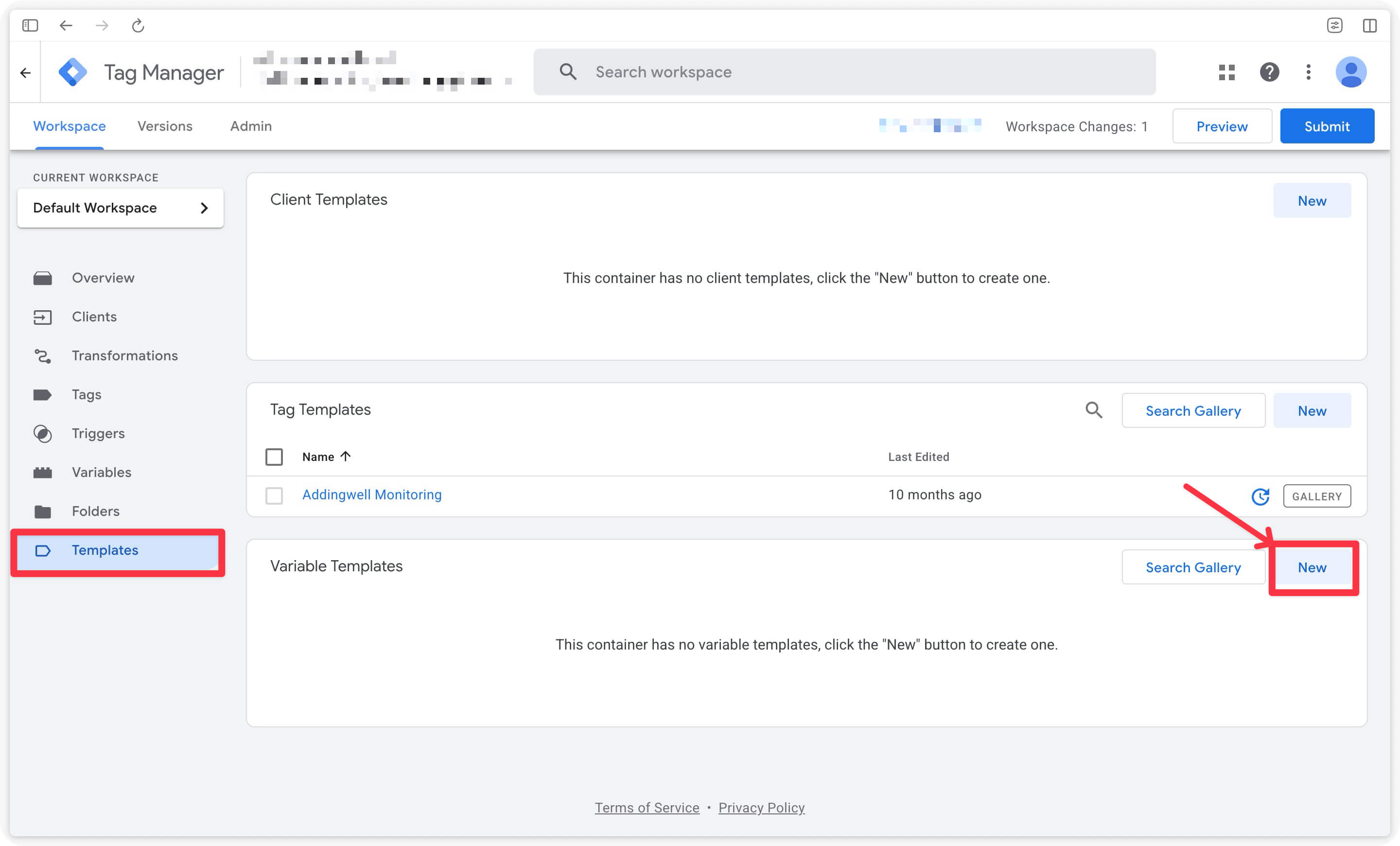This screenshot has height=846, width=1400.
Task: Click Workspace Changes: 1 text
Action: [x=1076, y=126]
